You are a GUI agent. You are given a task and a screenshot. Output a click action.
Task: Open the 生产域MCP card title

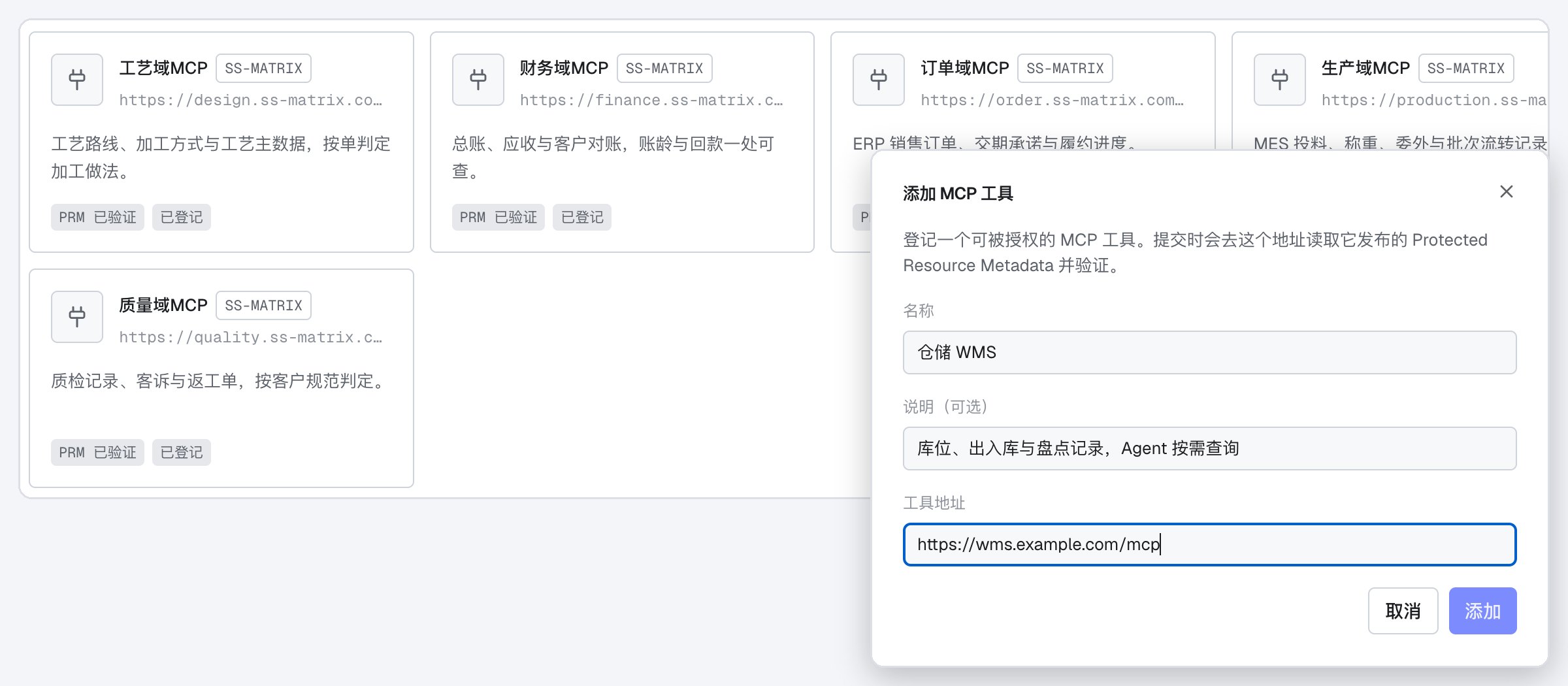1365,68
